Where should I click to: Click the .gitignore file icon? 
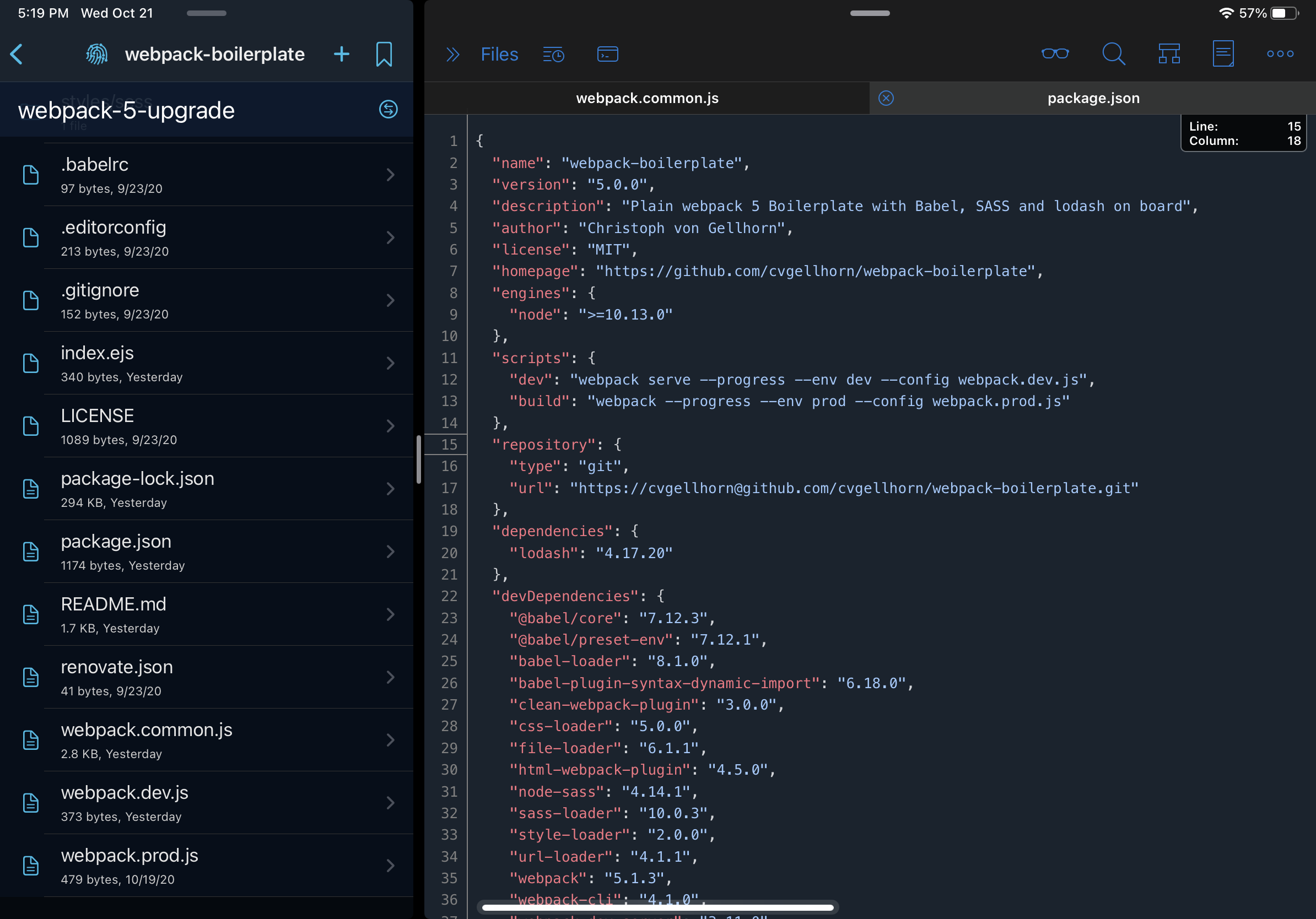tap(30, 300)
